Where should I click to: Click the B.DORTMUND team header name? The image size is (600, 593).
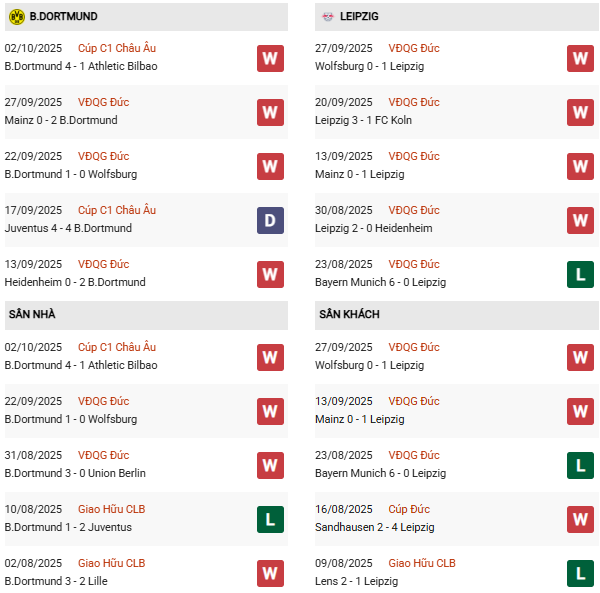coord(64,17)
